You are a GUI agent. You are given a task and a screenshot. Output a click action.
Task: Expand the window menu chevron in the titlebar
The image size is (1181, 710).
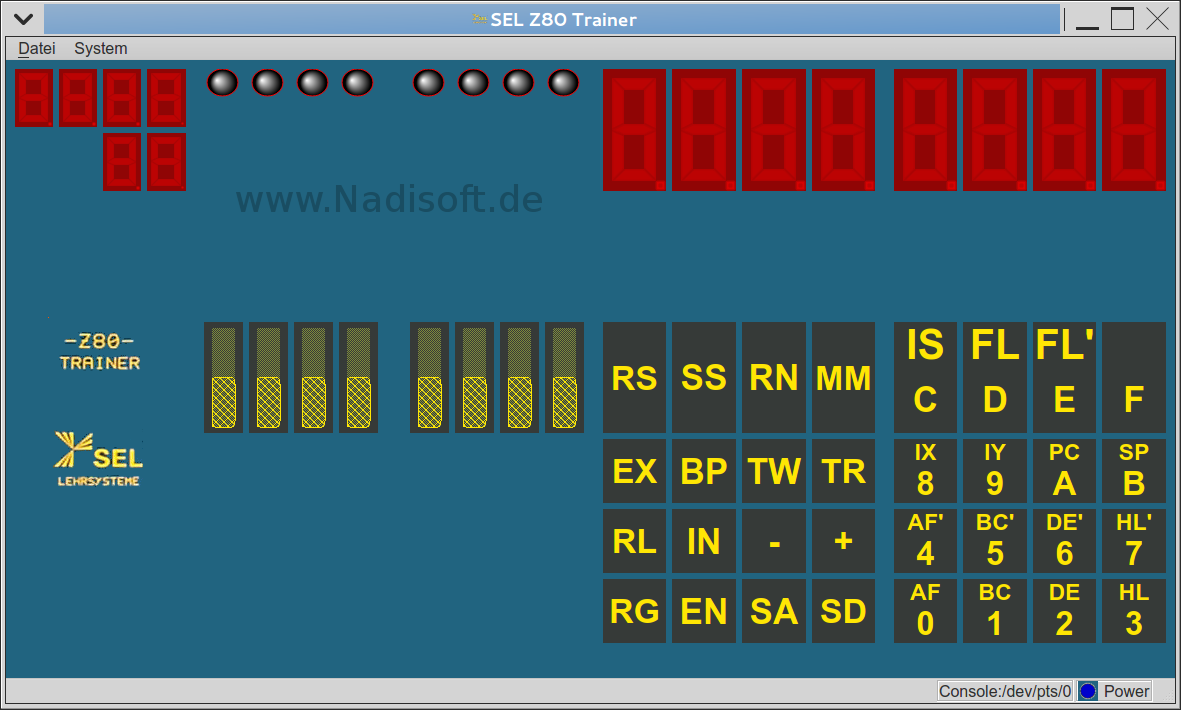tap(21, 17)
